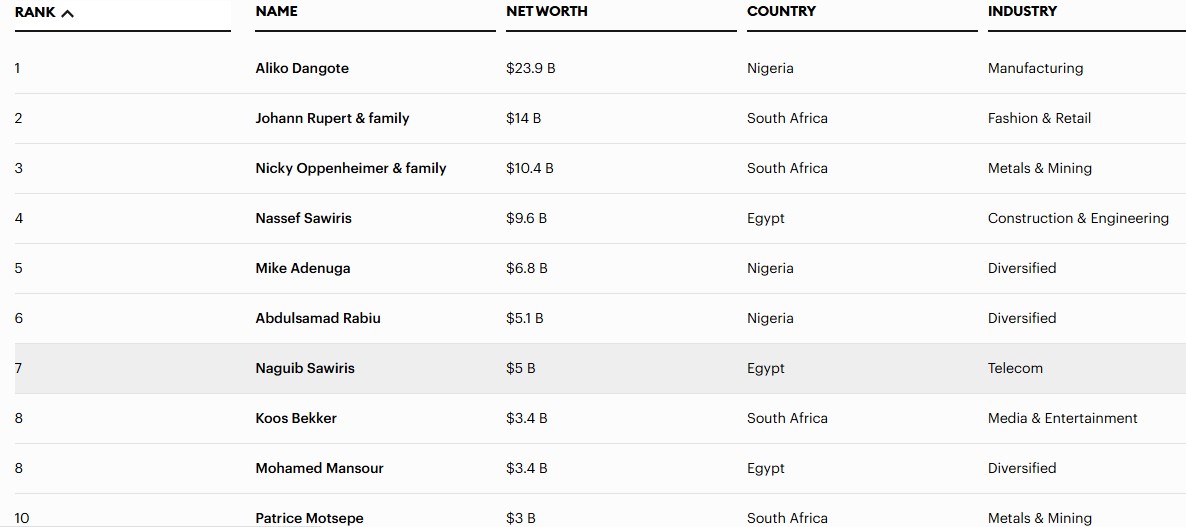Click Mohamed Mansour's name

320,468
